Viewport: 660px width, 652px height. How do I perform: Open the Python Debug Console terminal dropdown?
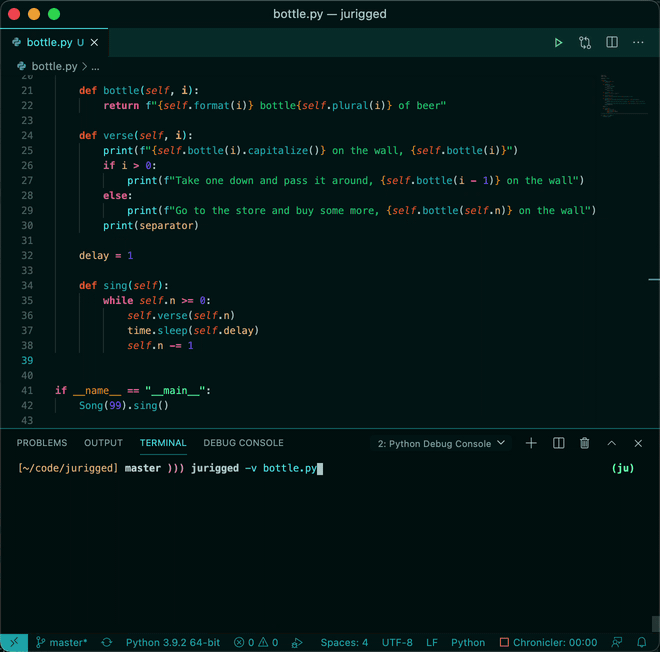pyautogui.click(x=441, y=443)
